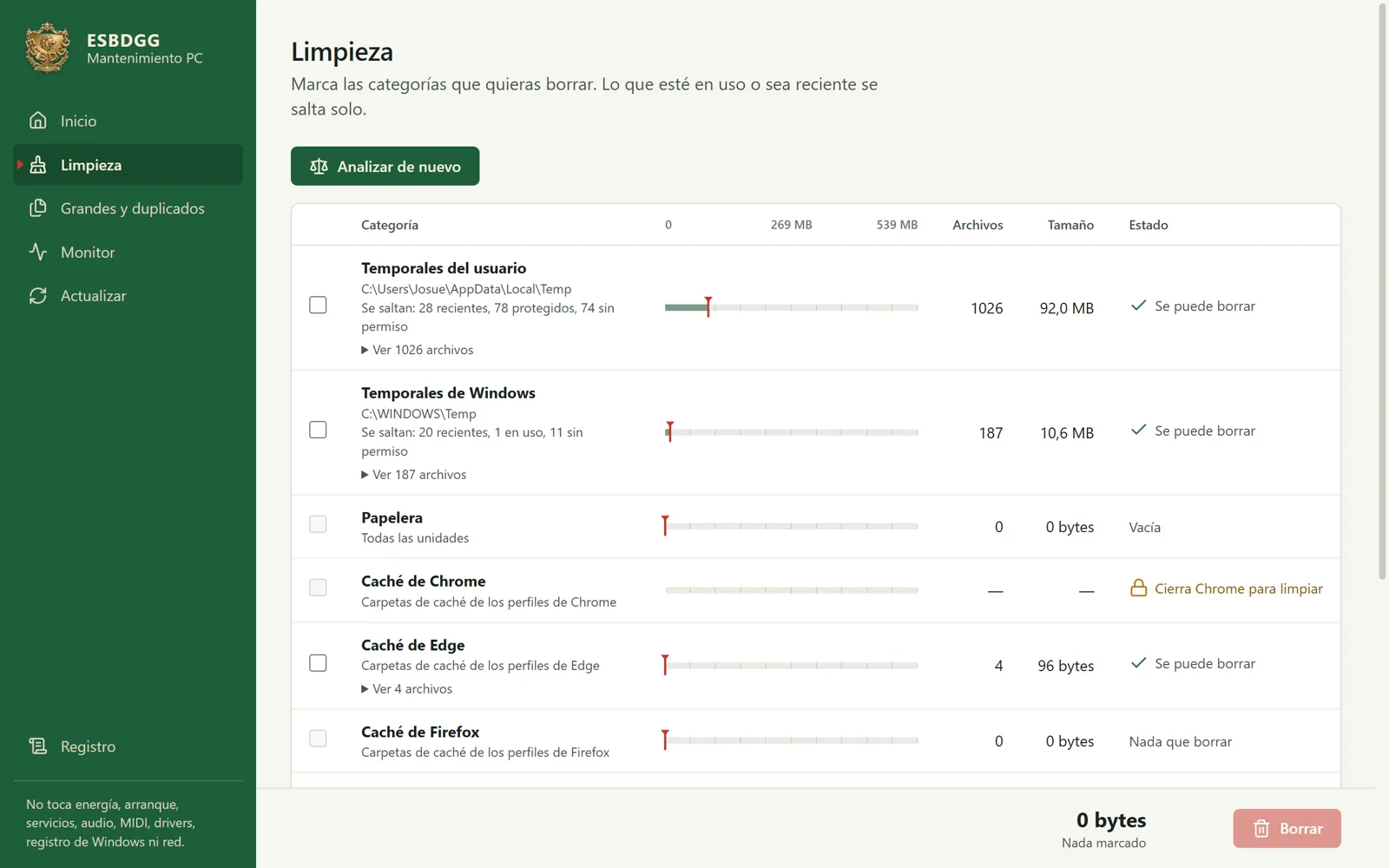Open the Registro page
The width and height of the screenshot is (1389, 868).
(x=128, y=746)
